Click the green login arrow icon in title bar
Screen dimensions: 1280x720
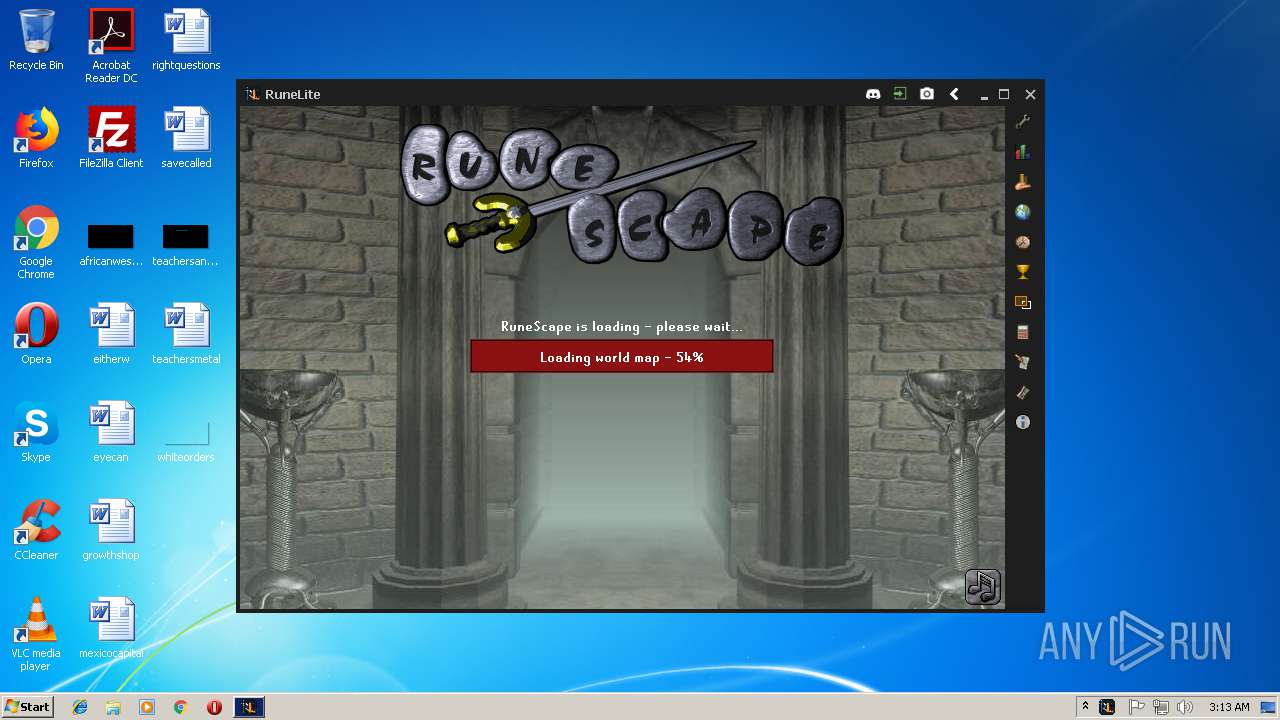coord(900,94)
